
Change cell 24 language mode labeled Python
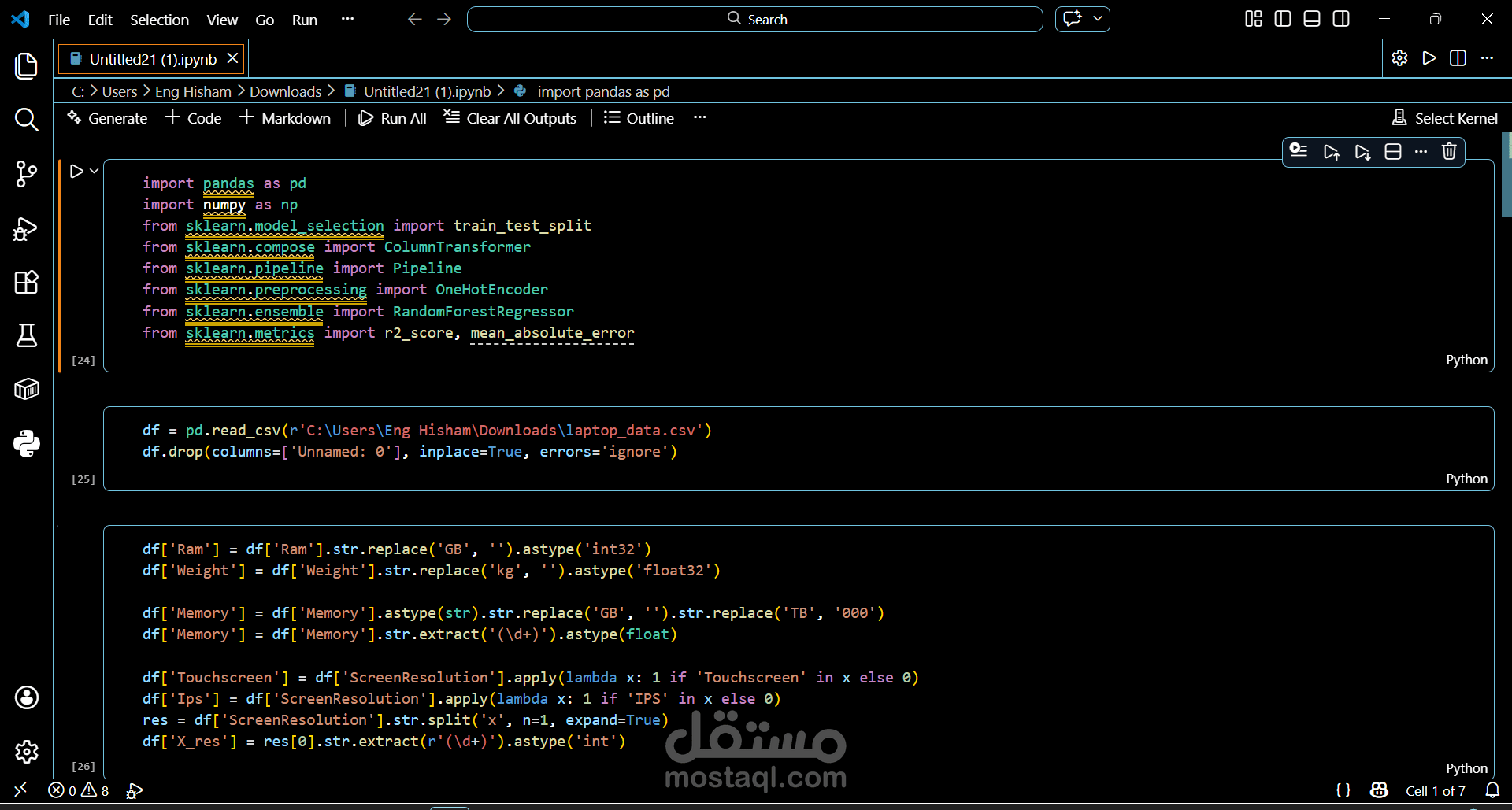(1466, 360)
